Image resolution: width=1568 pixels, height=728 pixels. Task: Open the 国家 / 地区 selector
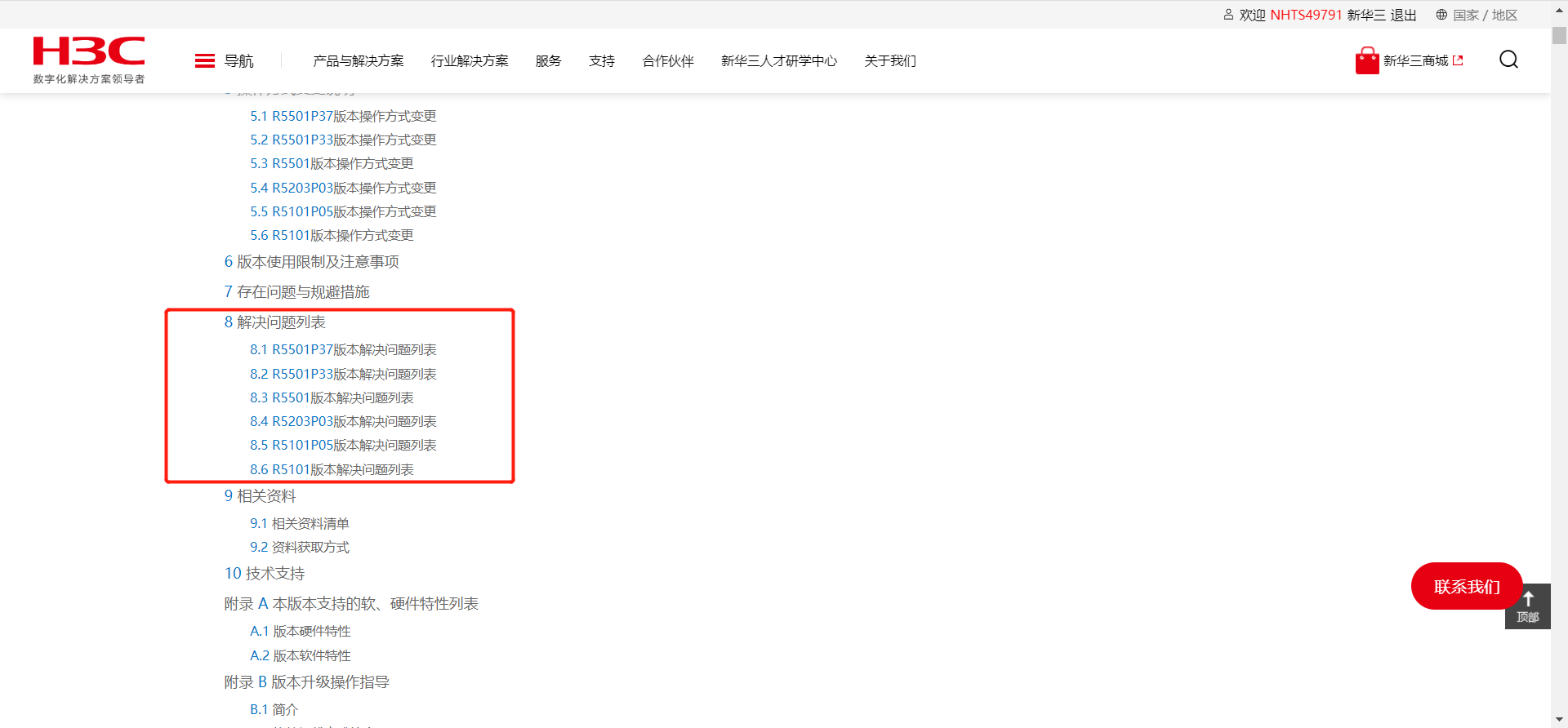tap(1486, 15)
